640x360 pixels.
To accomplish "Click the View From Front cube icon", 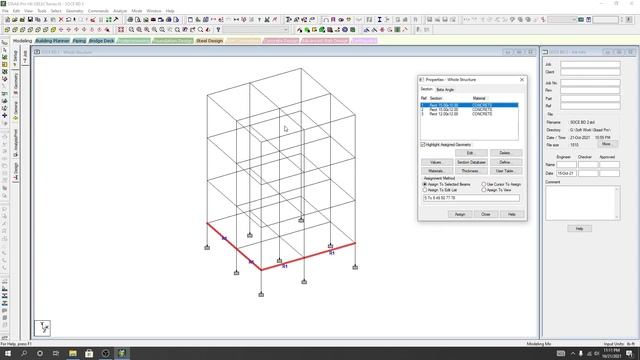I will (x=7, y=30).
